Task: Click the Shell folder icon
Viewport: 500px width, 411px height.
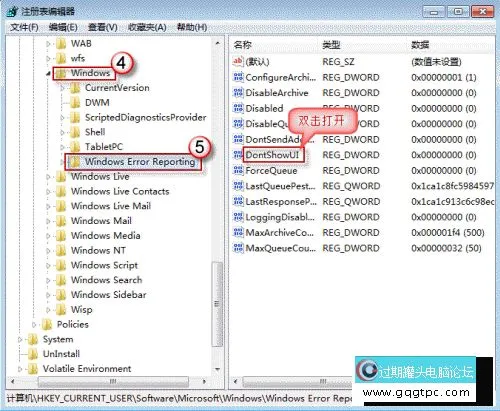Action: 75,132
